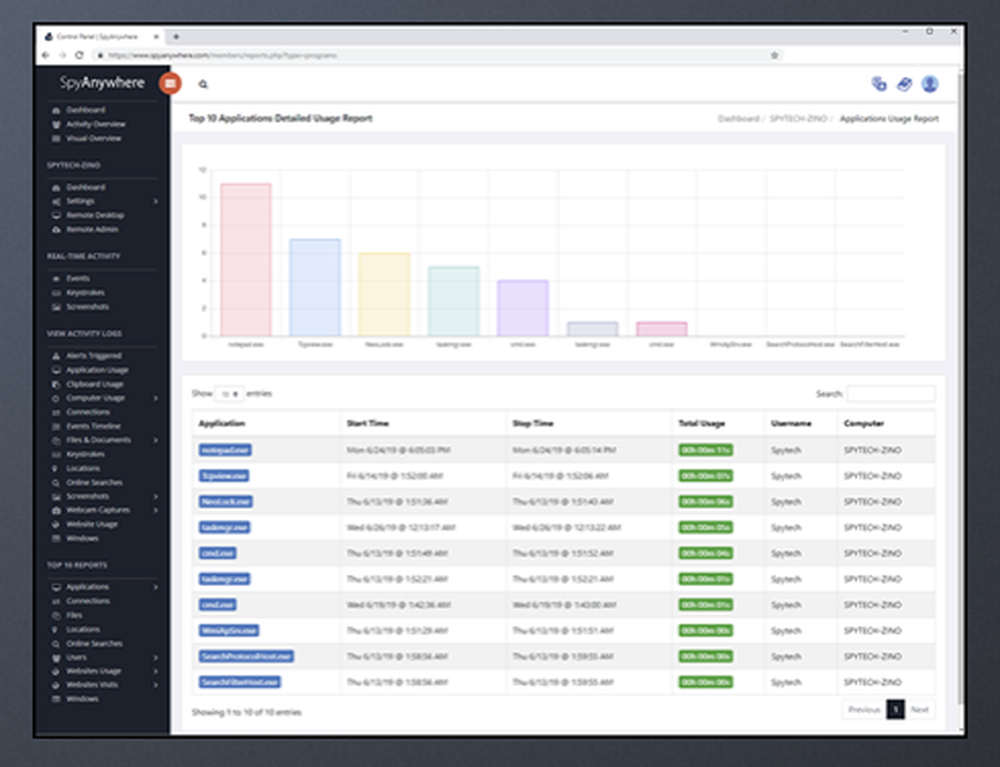Open the notepad.exe application badge

pos(225,450)
